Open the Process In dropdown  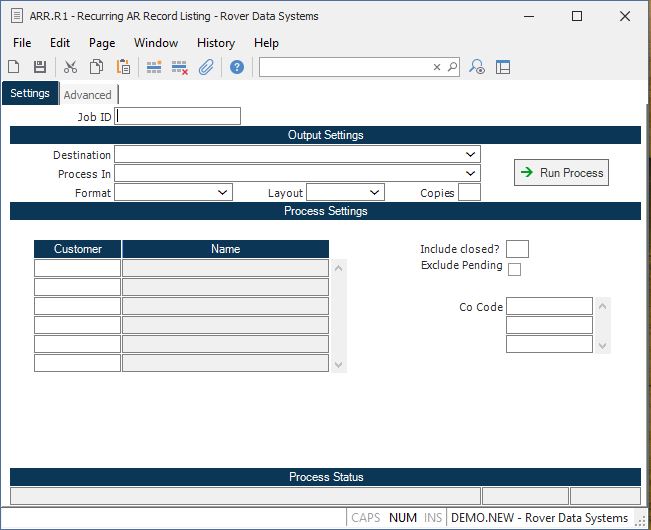(470, 174)
